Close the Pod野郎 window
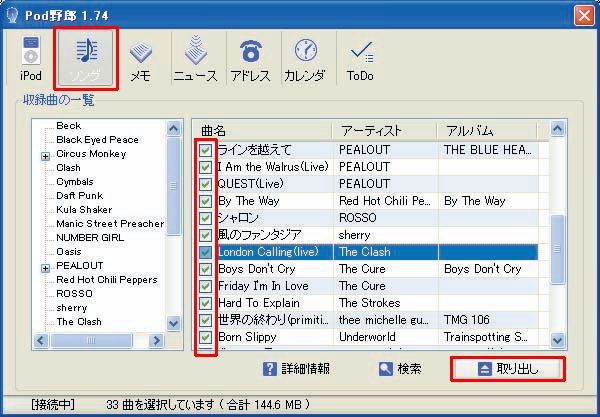Image resolution: width=600 pixels, height=417 pixels. 584,16
